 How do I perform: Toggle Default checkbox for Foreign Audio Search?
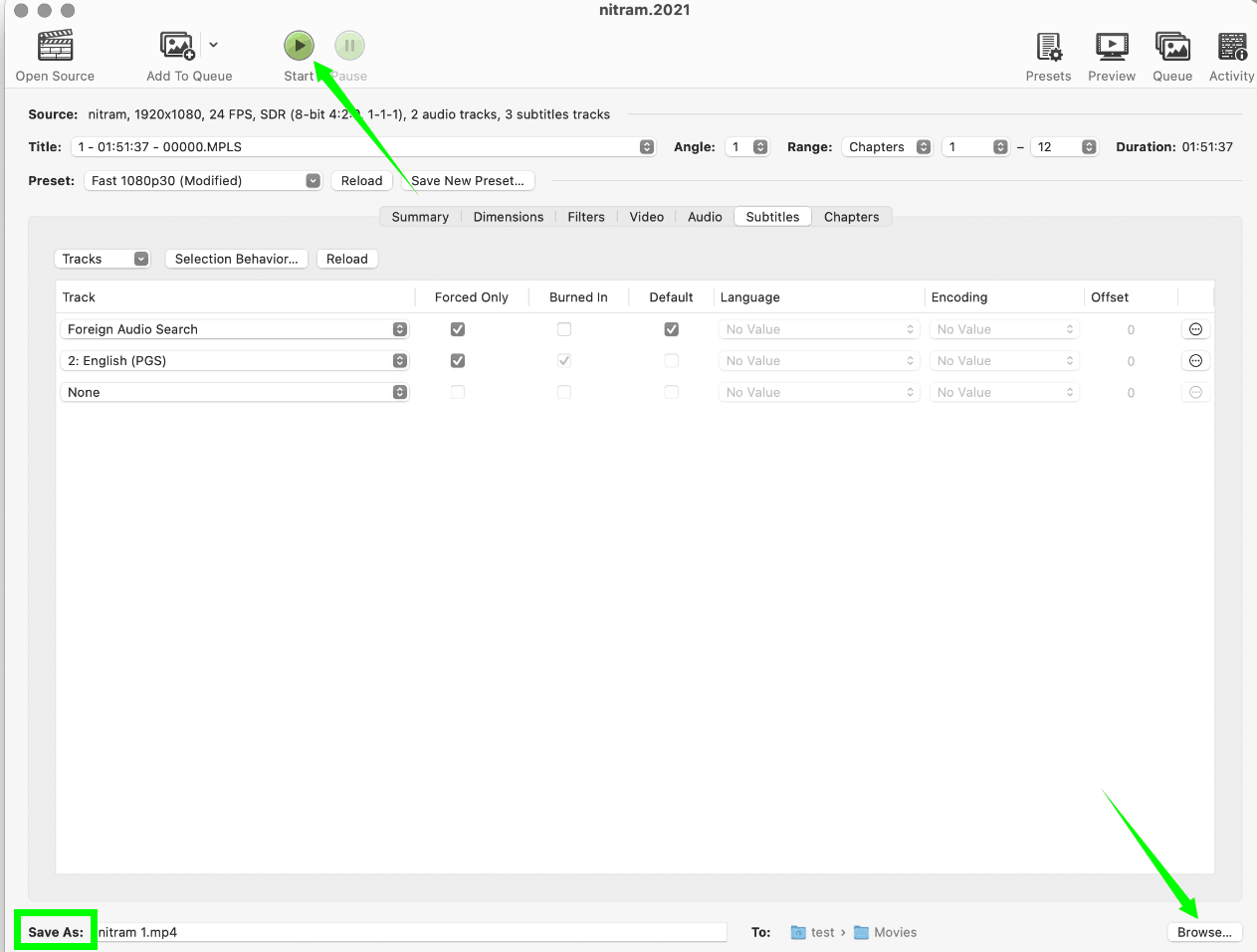pos(671,329)
